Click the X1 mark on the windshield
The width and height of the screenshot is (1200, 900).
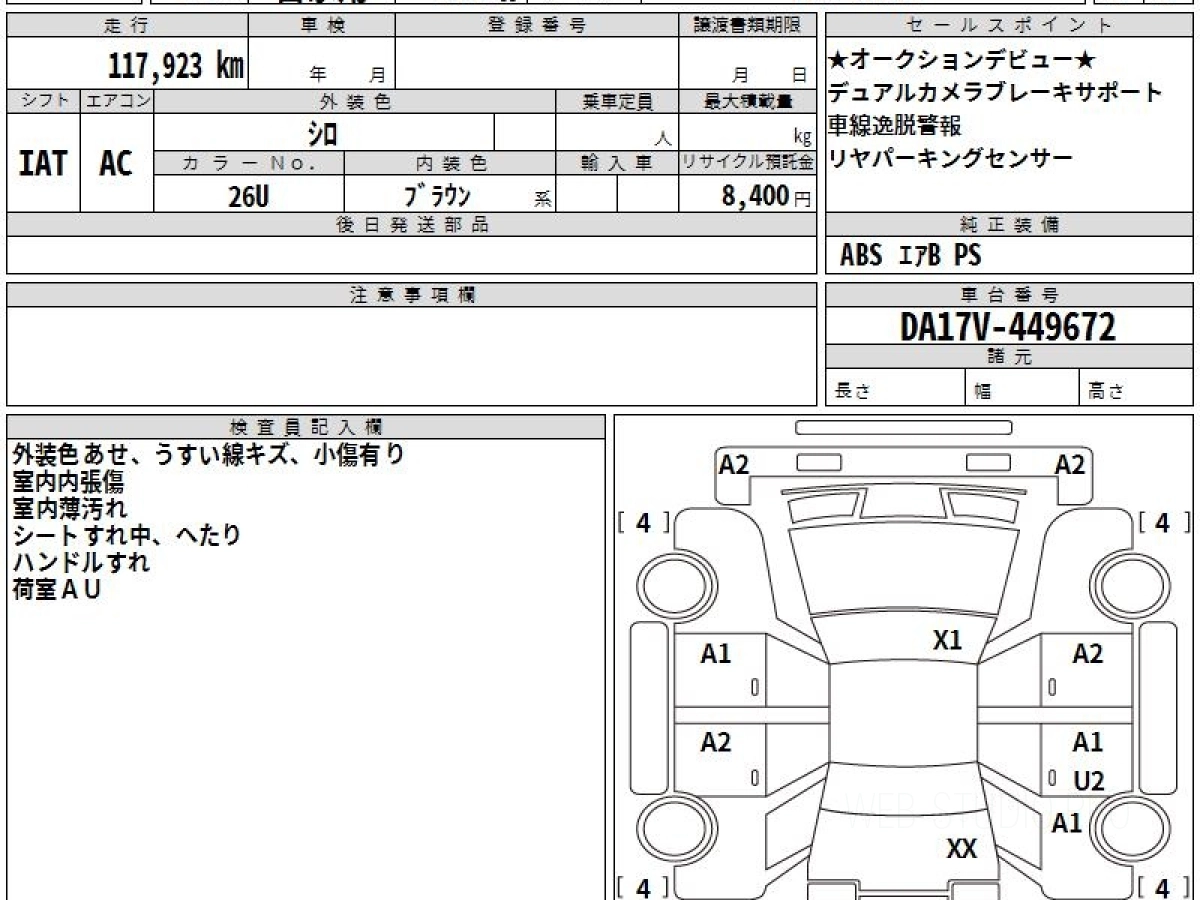click(947, 640)
